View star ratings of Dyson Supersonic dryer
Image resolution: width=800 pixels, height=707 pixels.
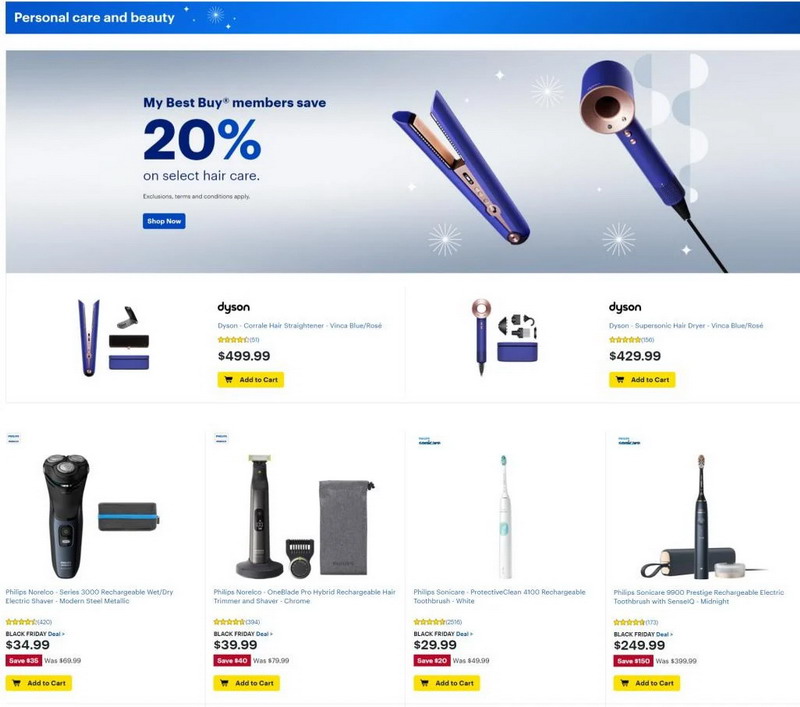(x=632, y=340)
